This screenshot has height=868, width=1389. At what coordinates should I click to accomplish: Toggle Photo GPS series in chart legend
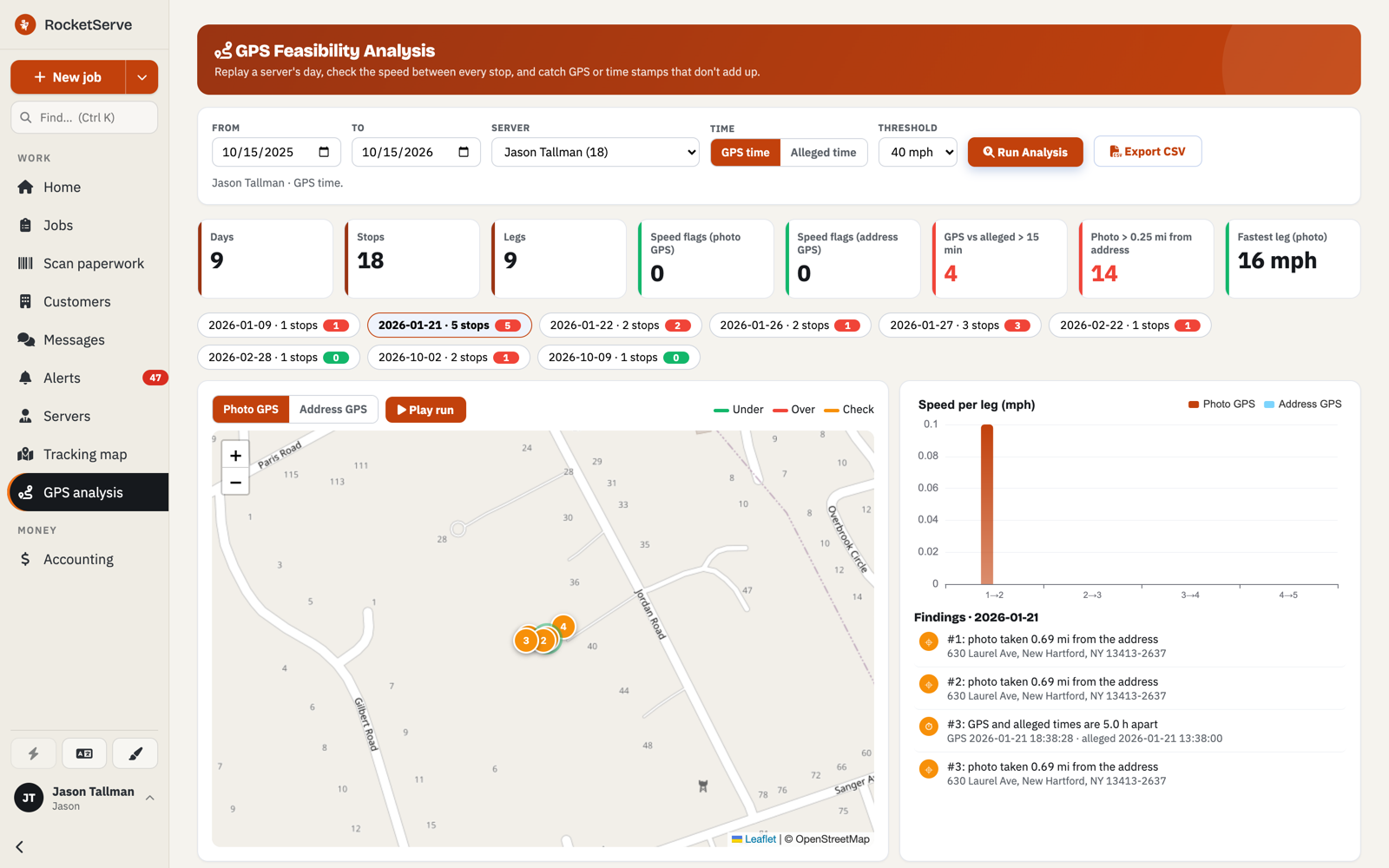point(1221,404)
